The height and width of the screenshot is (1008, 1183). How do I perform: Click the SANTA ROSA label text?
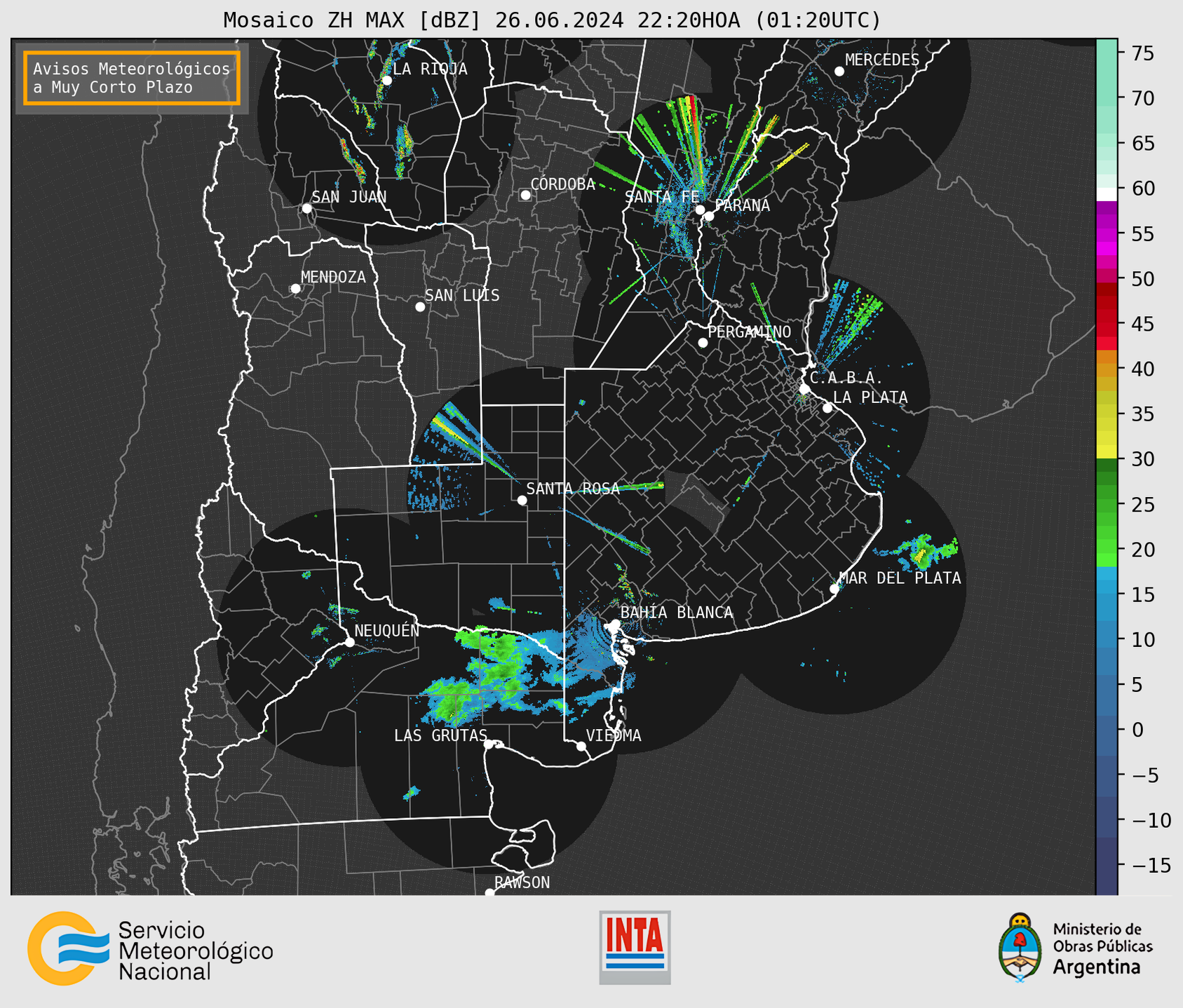point(573,489)
